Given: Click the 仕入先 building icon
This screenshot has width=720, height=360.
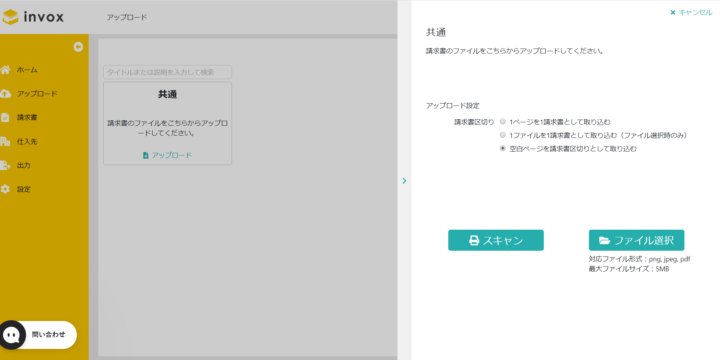Looking at the screenshot, I should tap(5, 141).
